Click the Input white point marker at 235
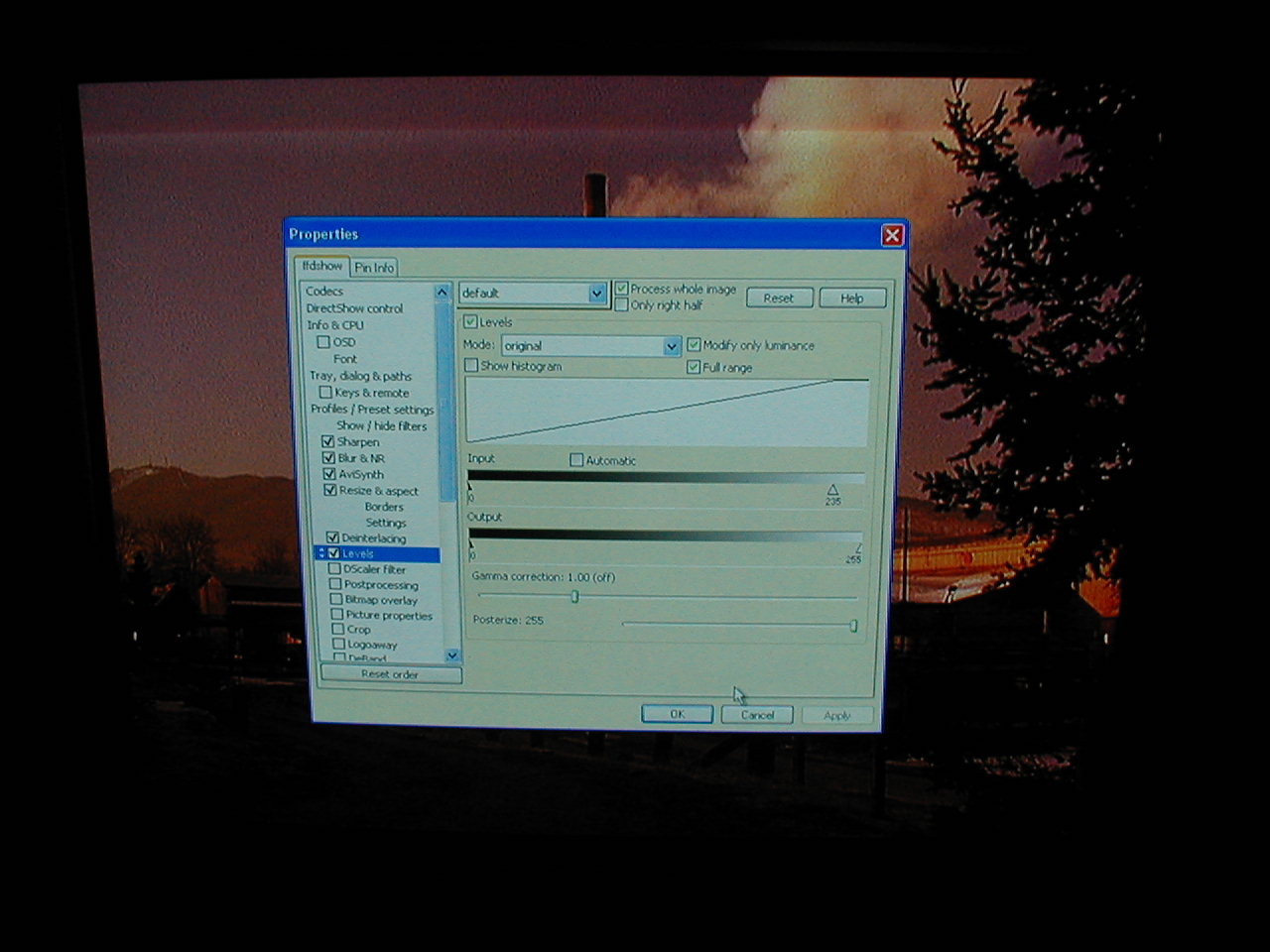The width and height of the screenshot is (1270, 952). (832, 490)
